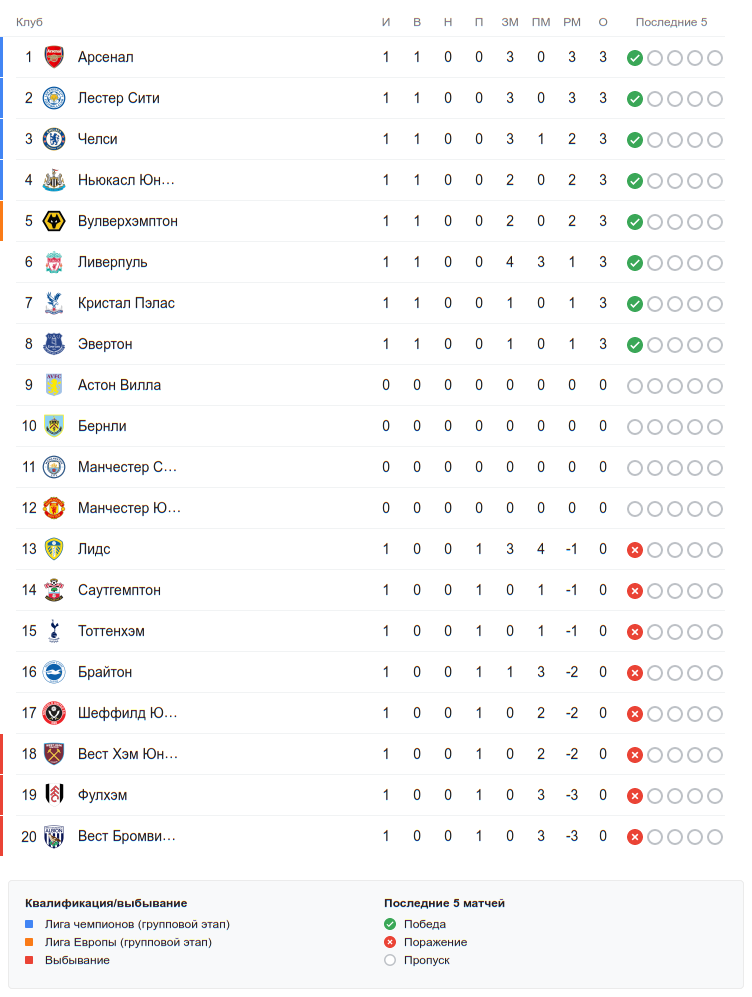
Task: Click the Клуб column header
Action: click(x=29, y=22)
